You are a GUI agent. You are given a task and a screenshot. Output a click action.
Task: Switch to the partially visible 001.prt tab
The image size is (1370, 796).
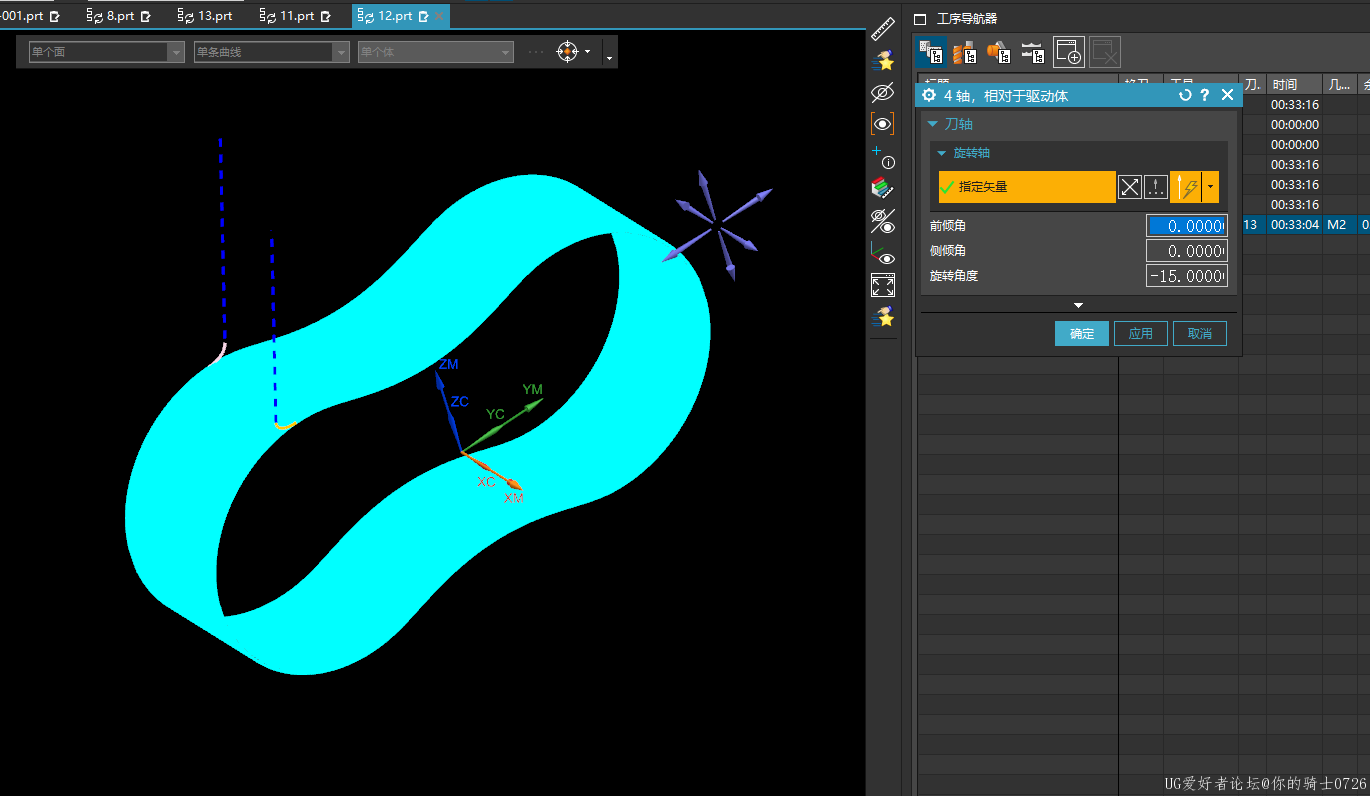(31, 16)
